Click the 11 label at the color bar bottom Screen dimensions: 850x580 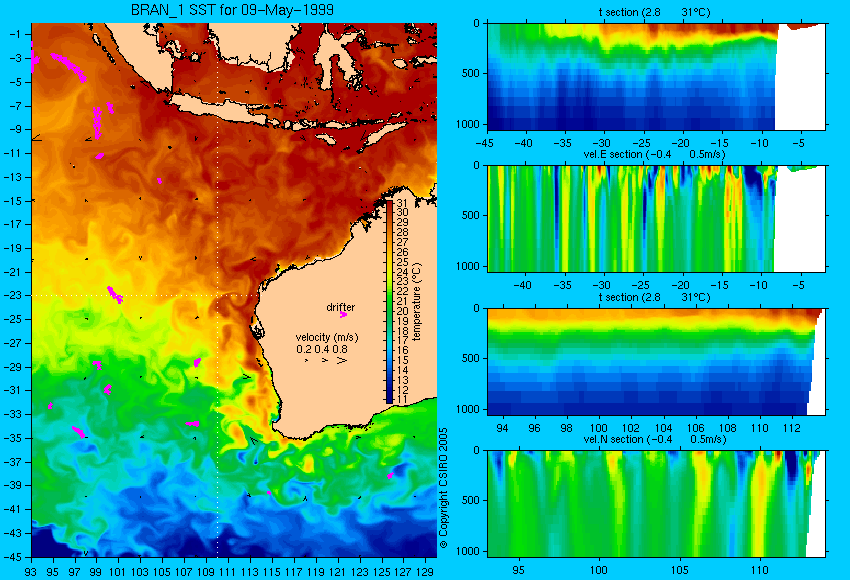[x=402, y=399]
